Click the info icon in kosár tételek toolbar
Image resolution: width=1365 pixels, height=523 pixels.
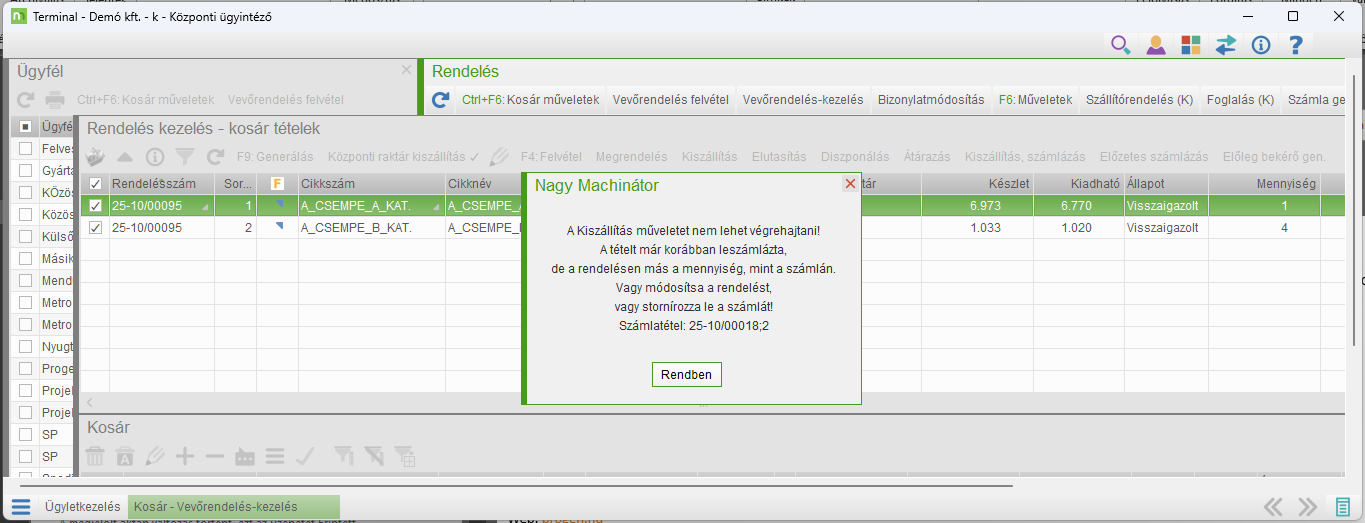155,157
